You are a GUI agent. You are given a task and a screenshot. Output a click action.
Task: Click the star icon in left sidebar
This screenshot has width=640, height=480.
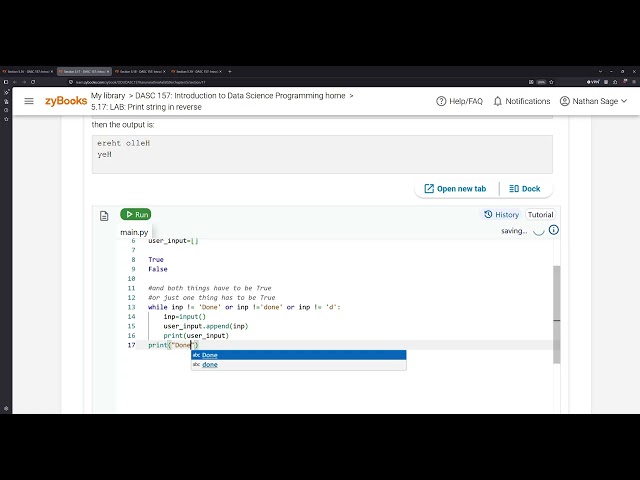(x=6, y=119)
